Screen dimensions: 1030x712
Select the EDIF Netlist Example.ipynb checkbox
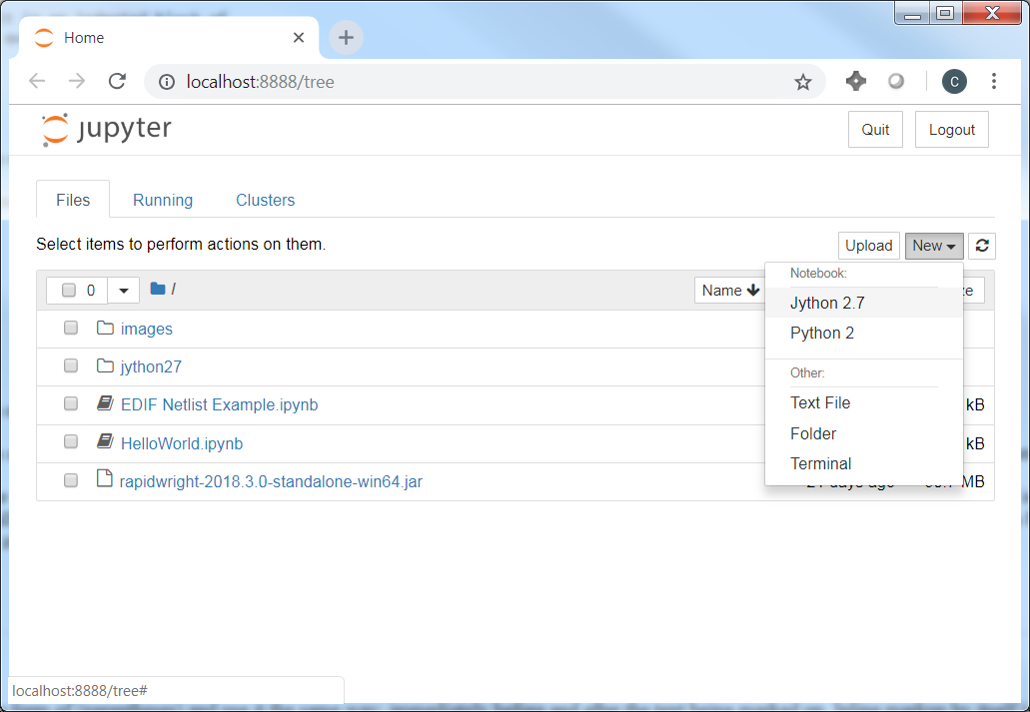[71, 404]
